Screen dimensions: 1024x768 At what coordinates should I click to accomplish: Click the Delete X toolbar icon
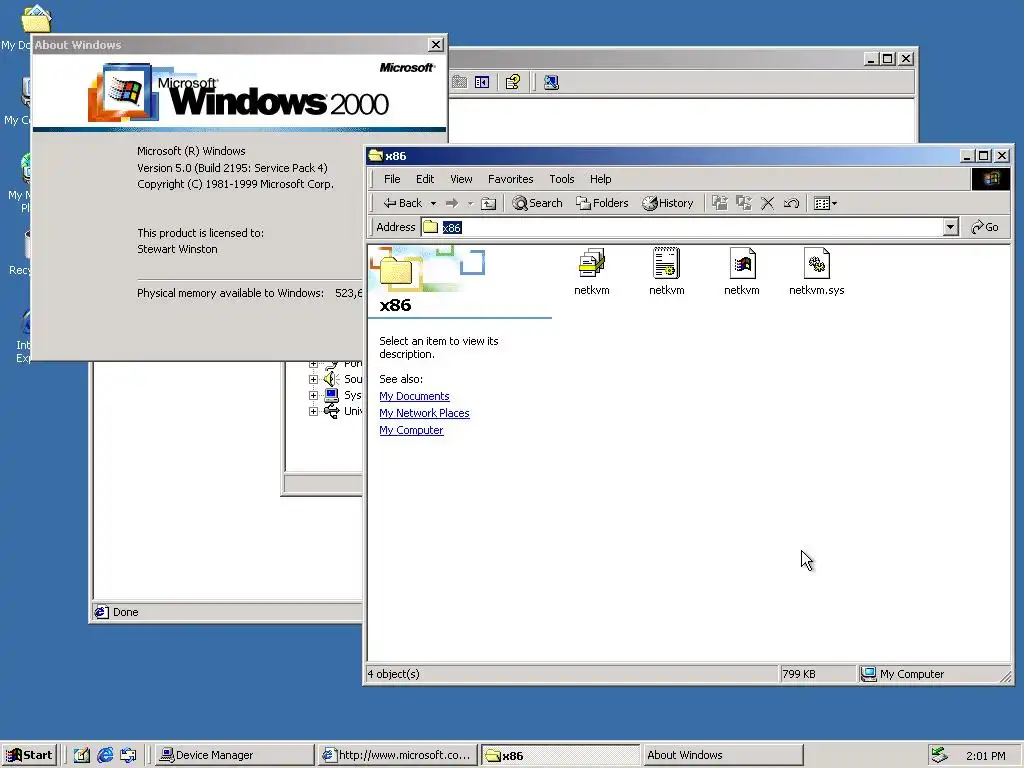(767, 203)
